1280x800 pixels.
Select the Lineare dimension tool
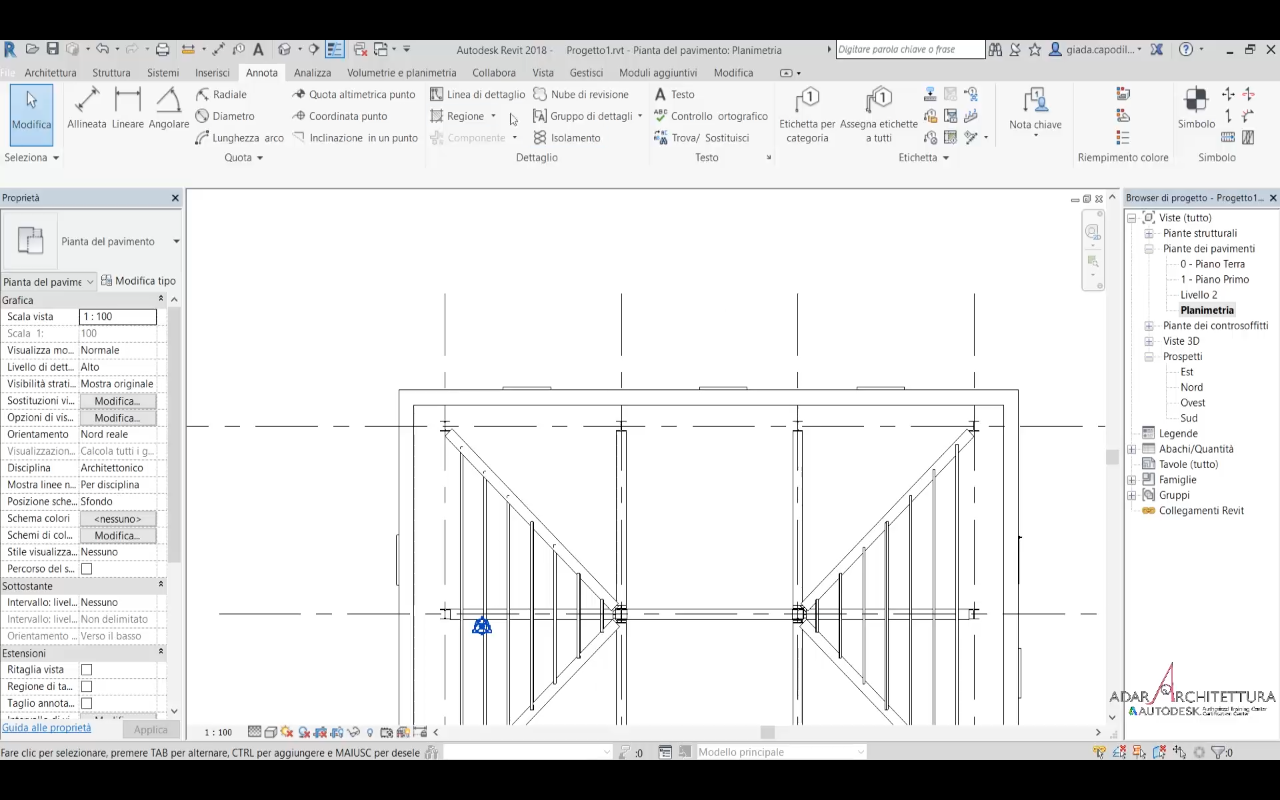coord(128,108)
